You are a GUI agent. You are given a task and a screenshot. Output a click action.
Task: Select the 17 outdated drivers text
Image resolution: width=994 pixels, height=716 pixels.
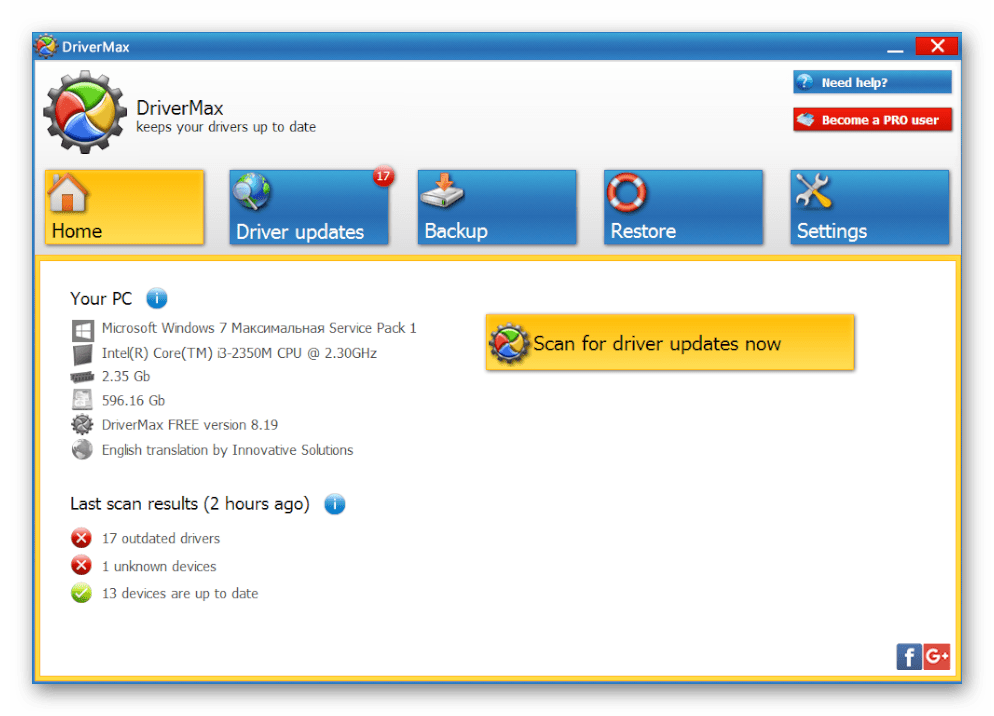tap(161, 538)
